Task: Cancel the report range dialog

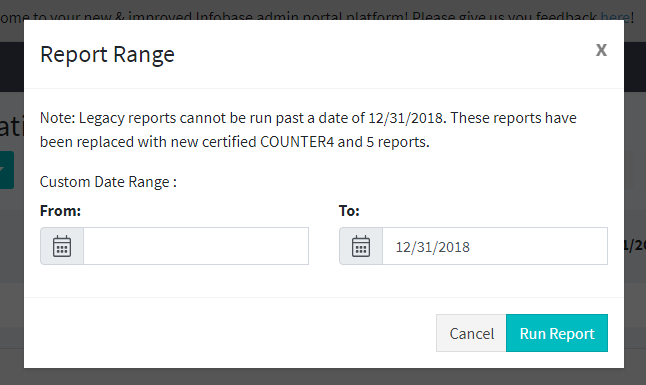Action: point(471,333)
